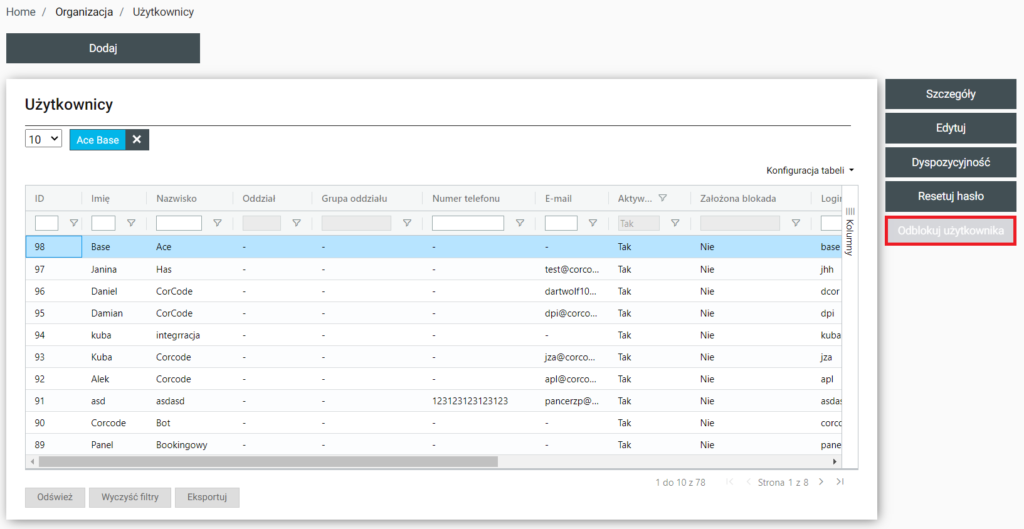Go to Organizacja breadcrumb
The width and height of the screenshot is (1024, 529).
click(x=83, y=12)
